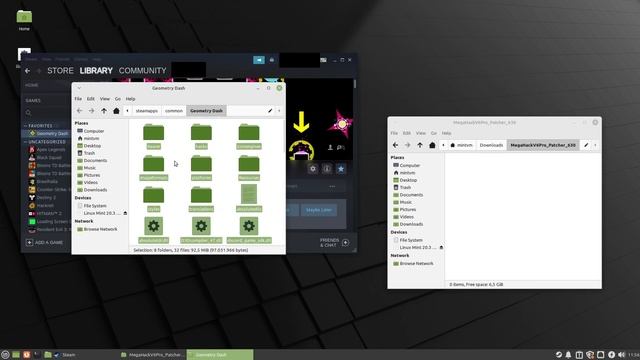Open Edit menu in Geometry Dash window

pos(91,99)
